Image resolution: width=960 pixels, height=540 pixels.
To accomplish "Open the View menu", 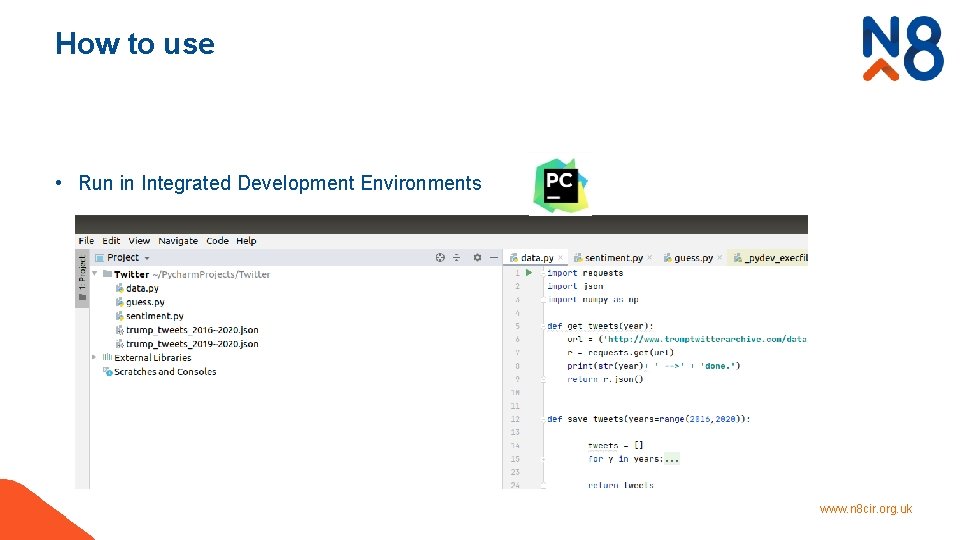I will tap(139, 241).
